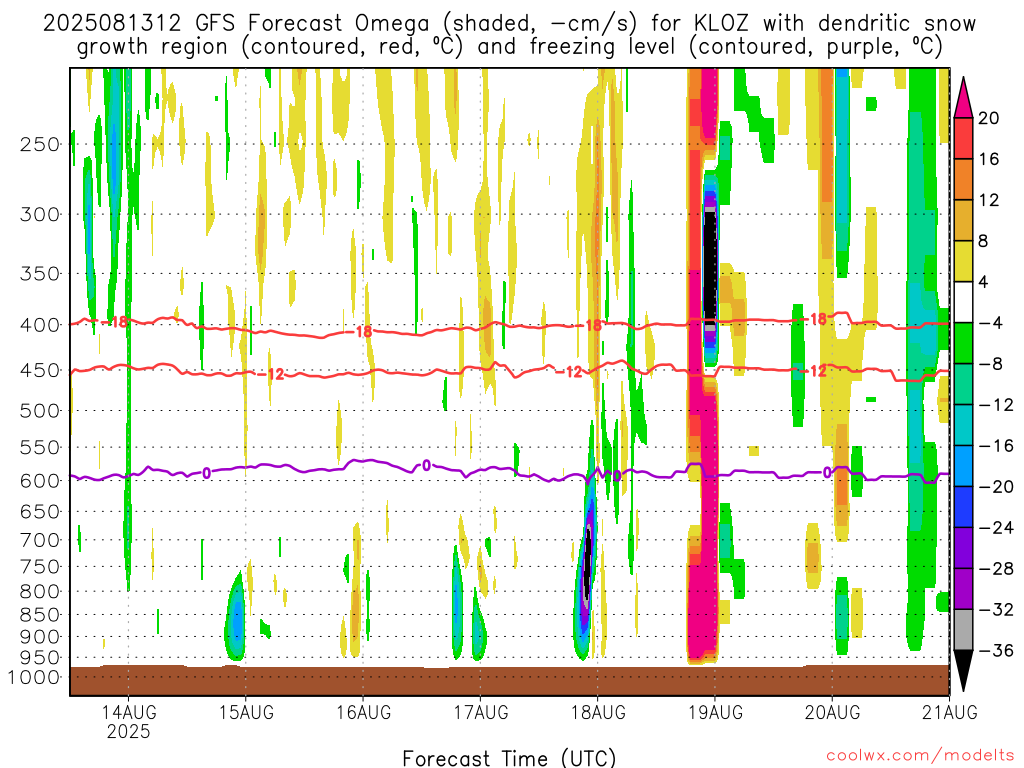Select the gold legend swatch between 8 and 12
Screen dimensions: 1024x768
[963, 221]
